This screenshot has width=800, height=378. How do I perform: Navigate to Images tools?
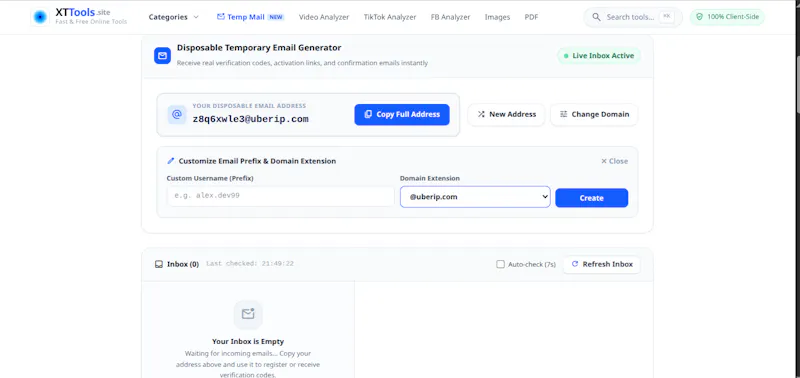497,17
